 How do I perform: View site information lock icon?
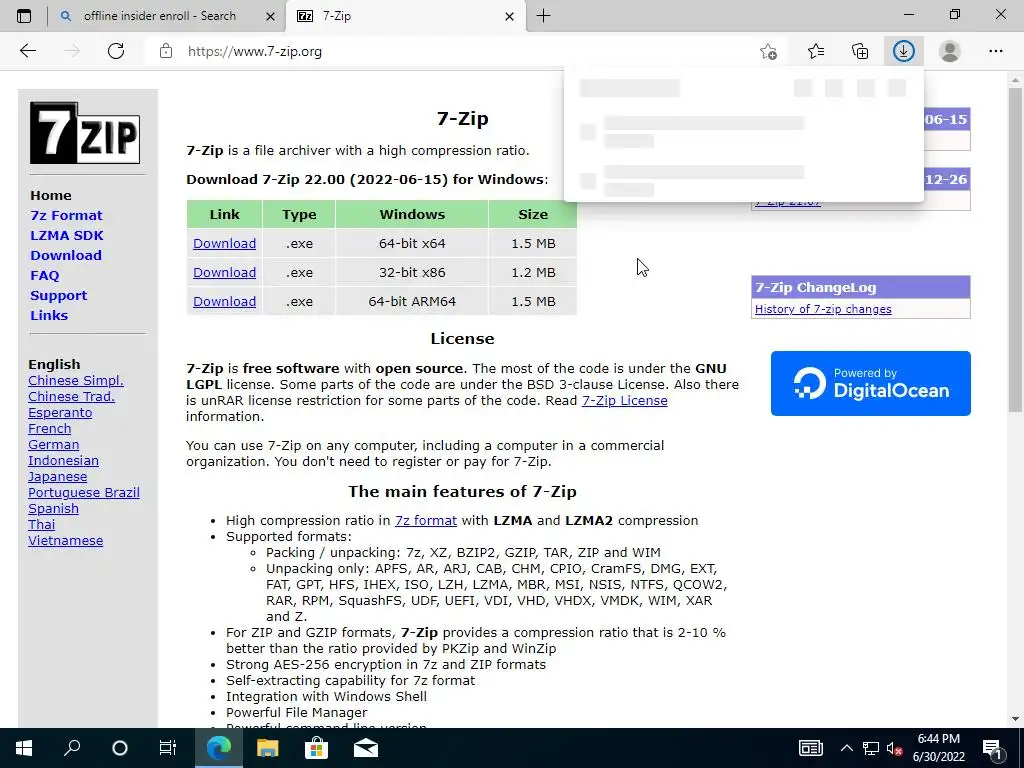(166, 51)
